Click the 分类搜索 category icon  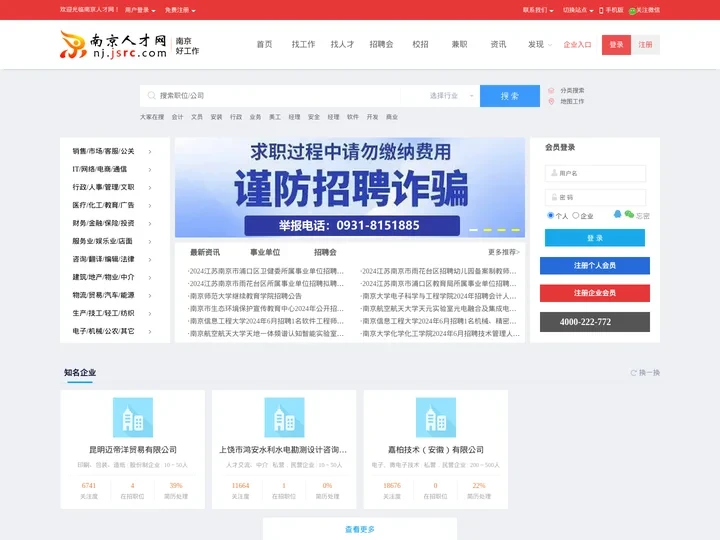551,90
